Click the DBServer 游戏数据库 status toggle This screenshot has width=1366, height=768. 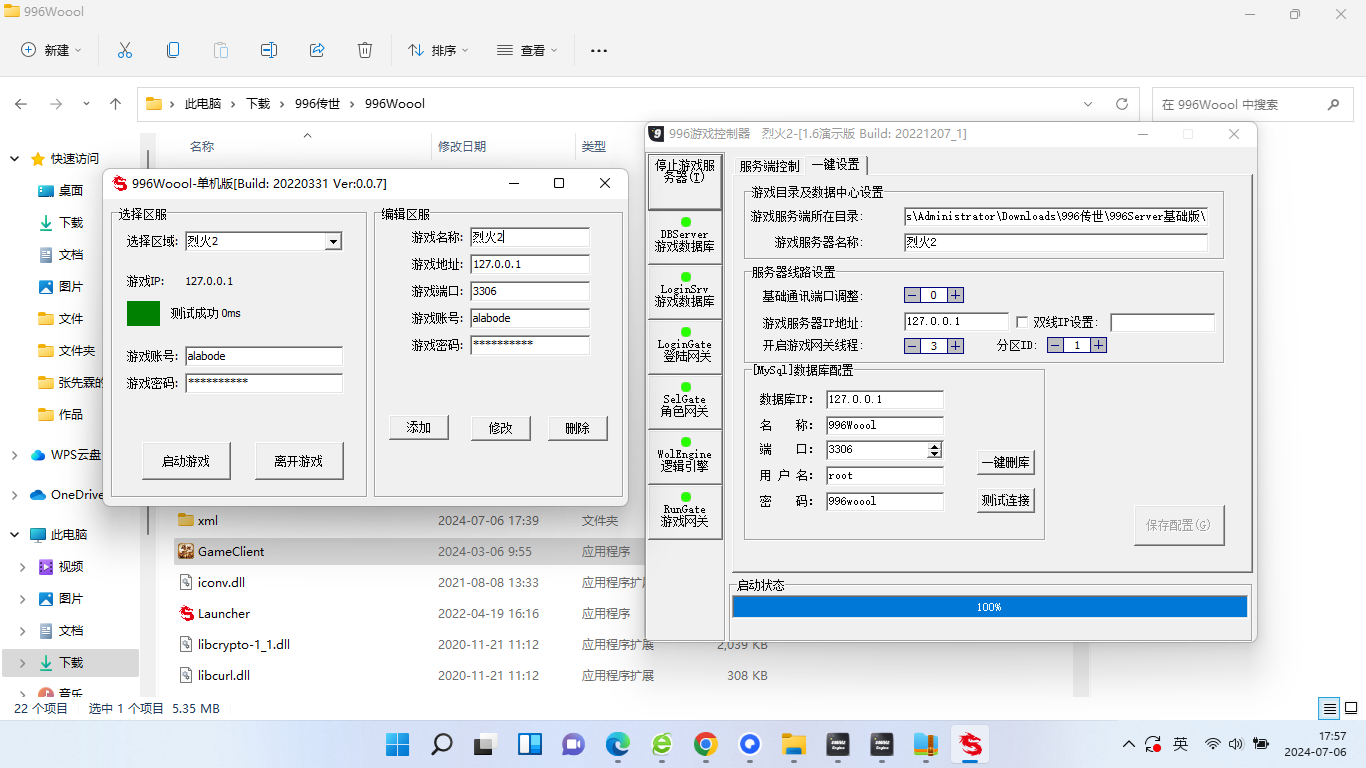[685, 238]
